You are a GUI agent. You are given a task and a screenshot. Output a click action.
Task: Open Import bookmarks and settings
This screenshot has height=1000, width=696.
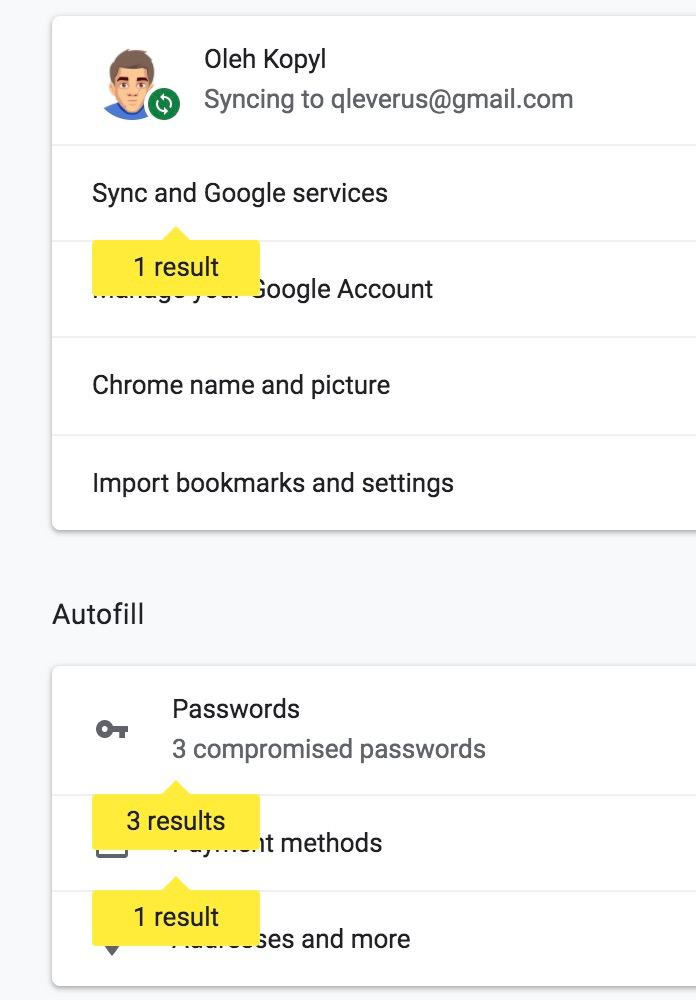374,483
